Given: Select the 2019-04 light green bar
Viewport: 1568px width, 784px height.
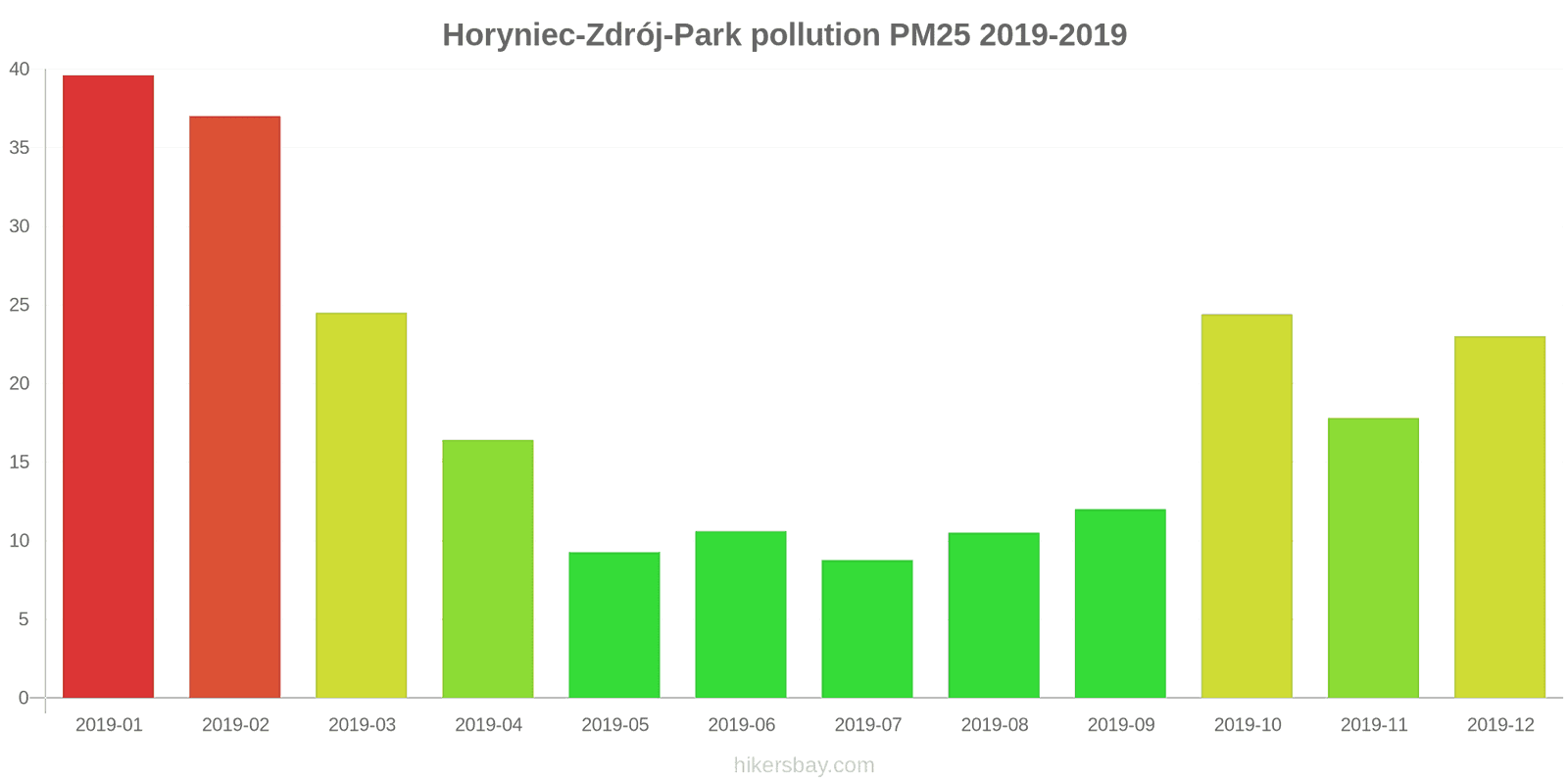Looking at the screenshot, I should (x=487, y=568).
